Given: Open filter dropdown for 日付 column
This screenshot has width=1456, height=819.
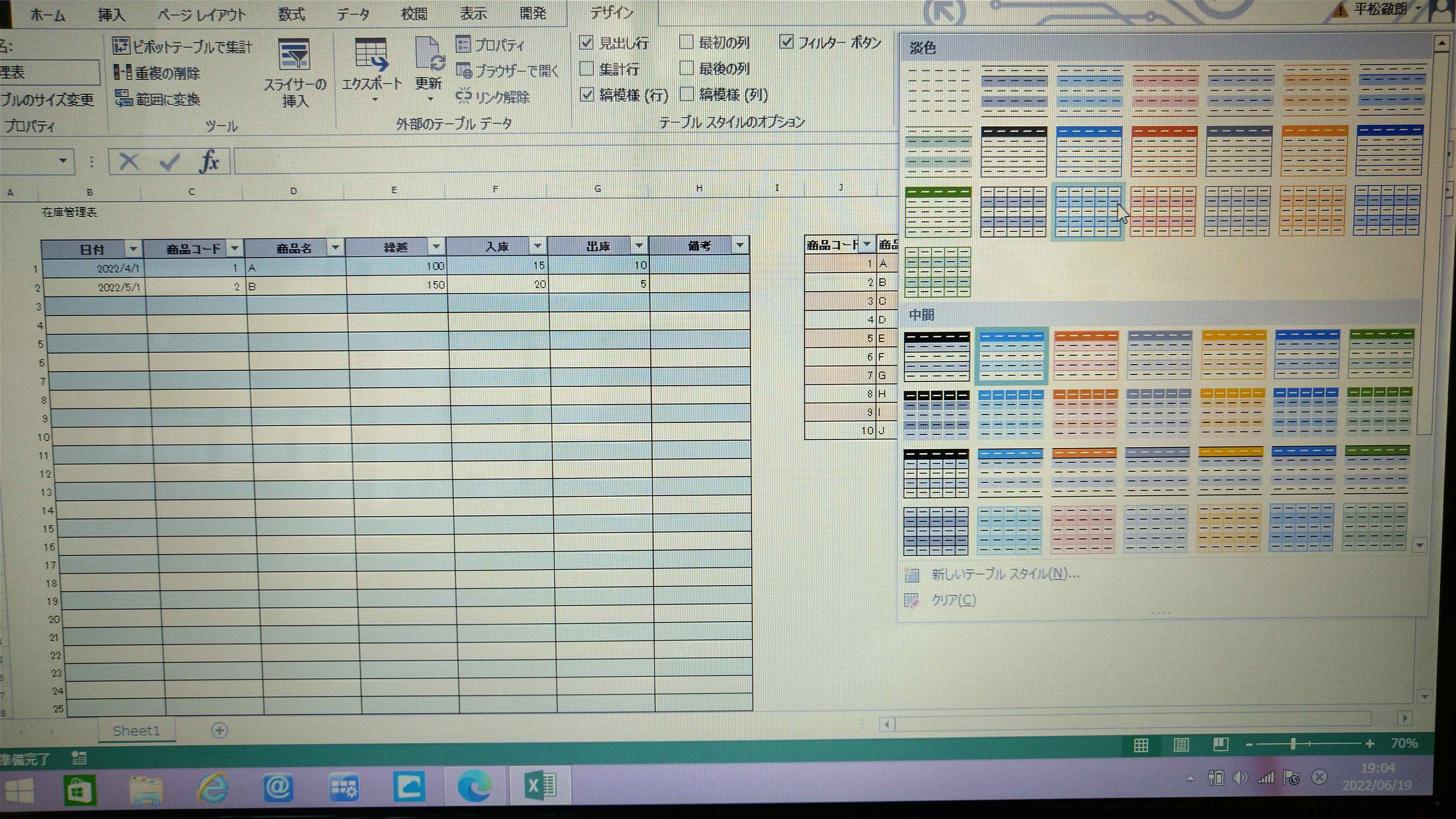Looking at the screenshot, I should [x=133, y=249].
